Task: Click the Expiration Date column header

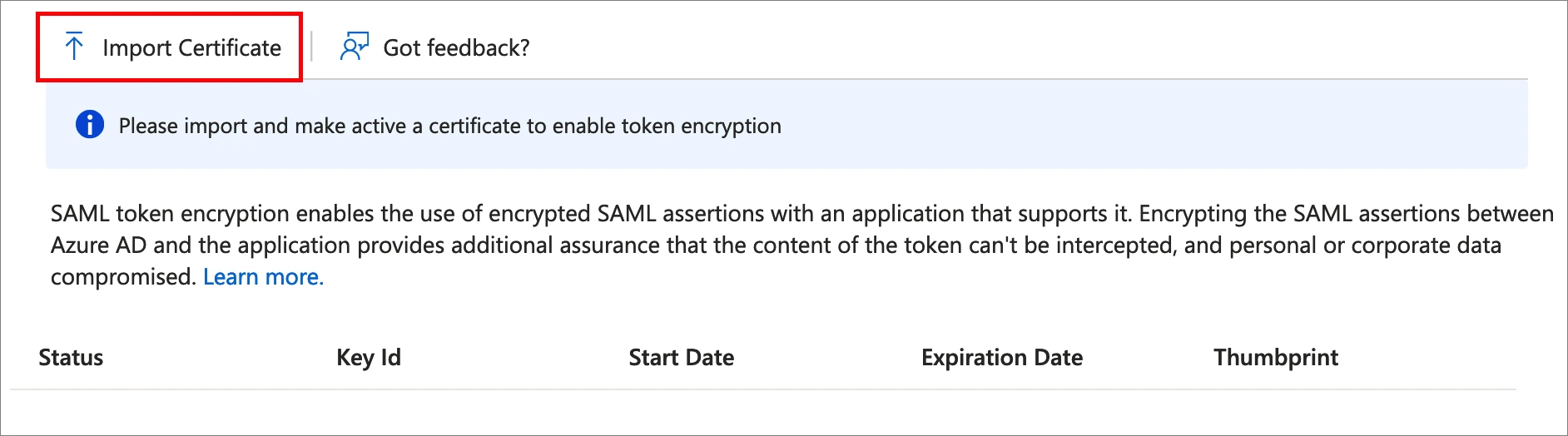Action: [1002, 358]
